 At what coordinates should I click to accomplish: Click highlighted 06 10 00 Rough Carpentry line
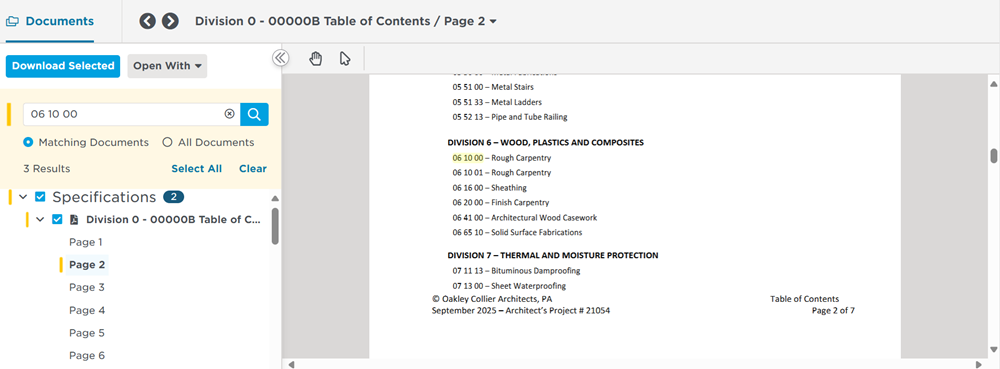click(502, 157)
